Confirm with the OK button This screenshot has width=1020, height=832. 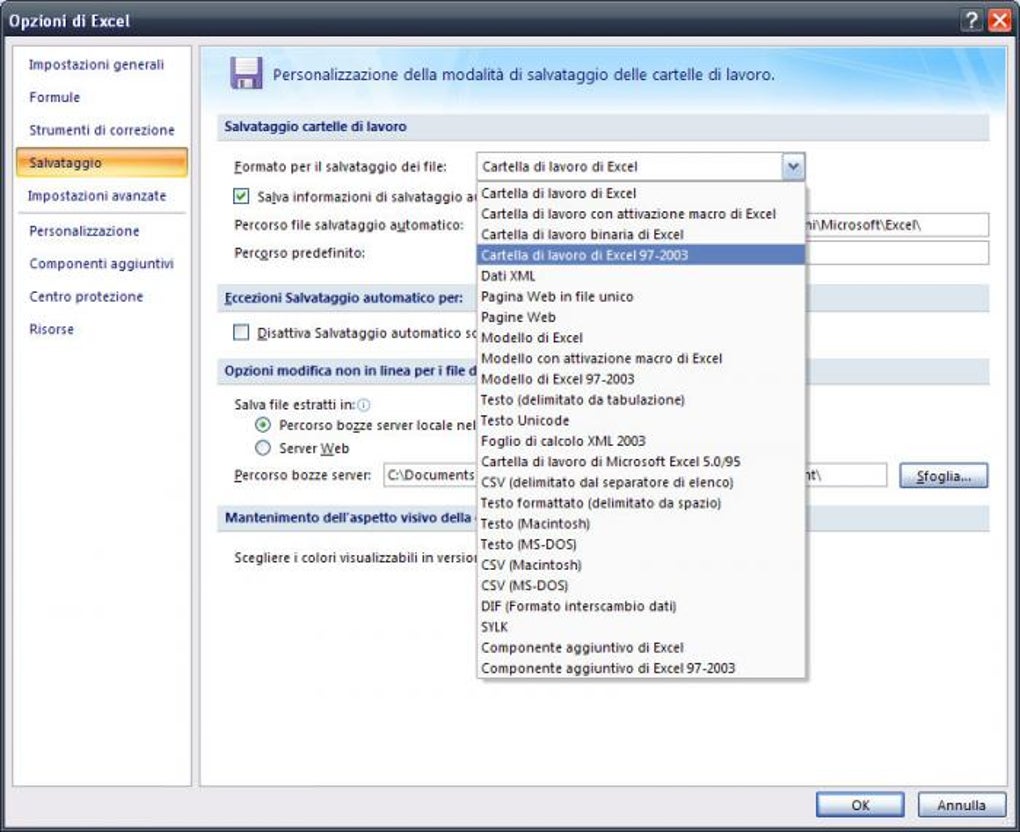[x=860, y=805]
